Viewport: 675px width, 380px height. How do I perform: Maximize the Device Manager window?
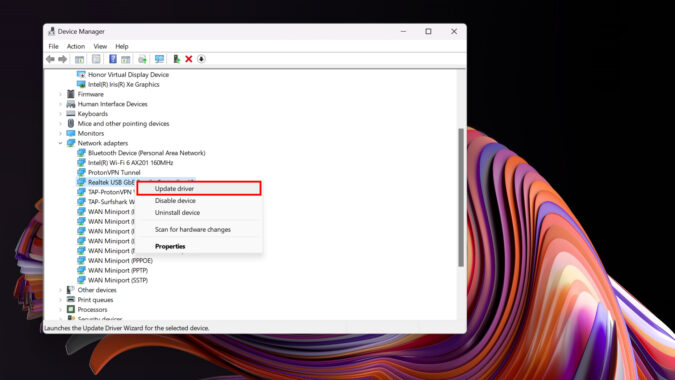[428, 31]
